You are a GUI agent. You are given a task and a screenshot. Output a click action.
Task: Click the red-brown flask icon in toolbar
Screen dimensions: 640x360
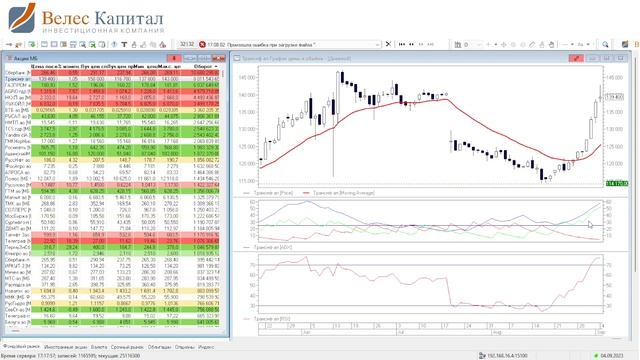click(162, 44)
